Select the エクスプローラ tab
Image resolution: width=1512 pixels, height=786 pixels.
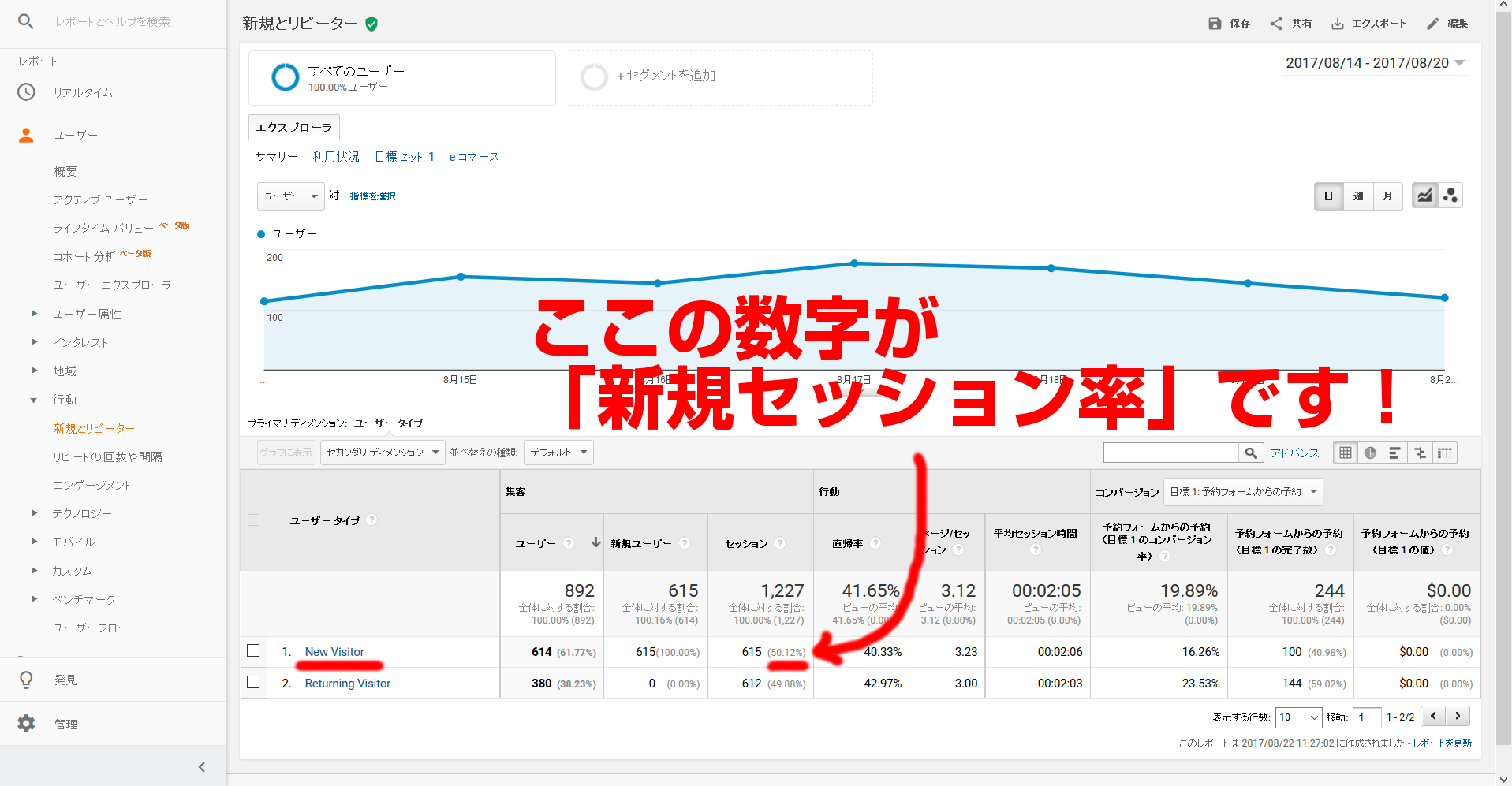tap(294, 127)
